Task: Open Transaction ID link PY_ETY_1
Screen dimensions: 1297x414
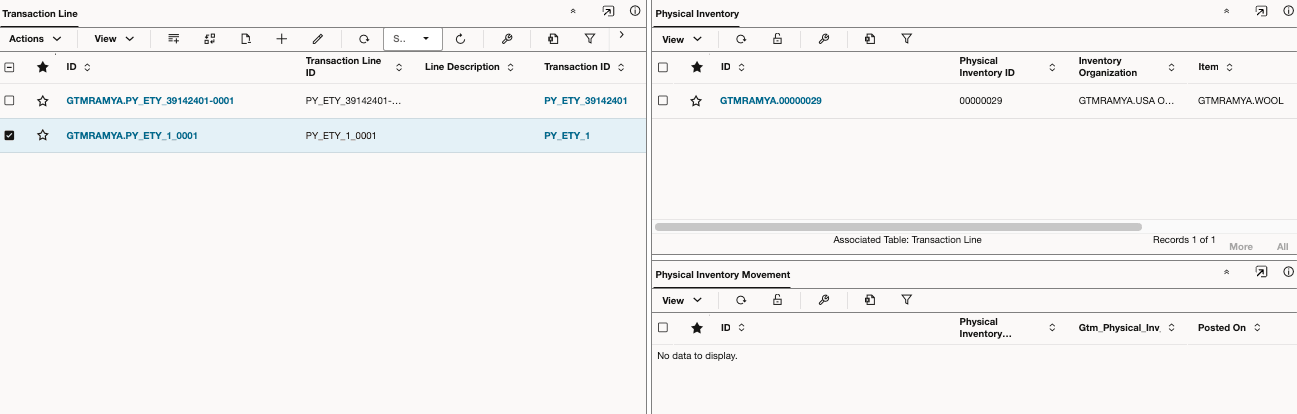Action: pos(567,135)
